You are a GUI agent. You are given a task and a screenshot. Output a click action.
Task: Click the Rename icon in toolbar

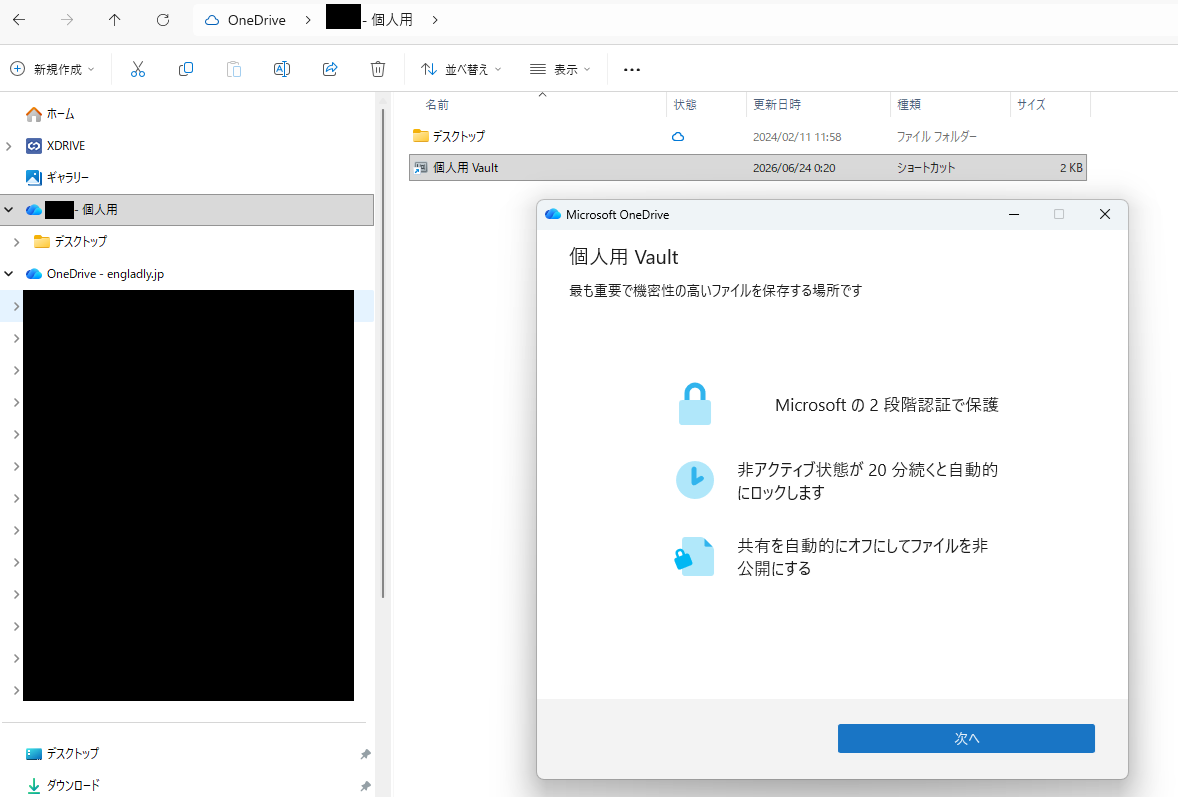(x=282, y=69)
